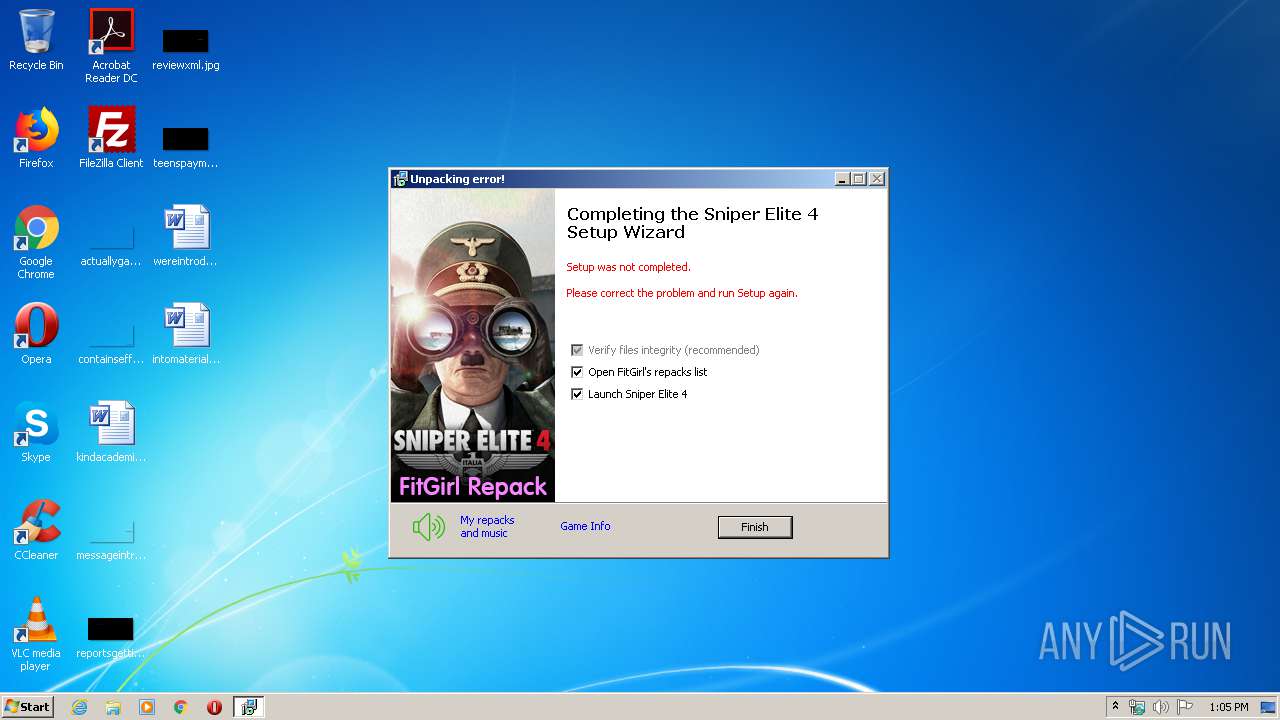Select the CCleaner desktop shortcut

[36, 530]
